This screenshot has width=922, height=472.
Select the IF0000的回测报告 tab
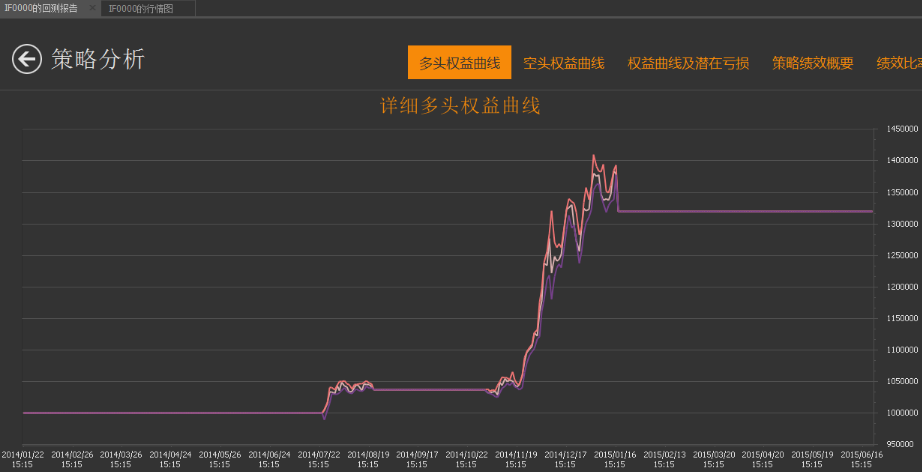(x=41, y=8)
